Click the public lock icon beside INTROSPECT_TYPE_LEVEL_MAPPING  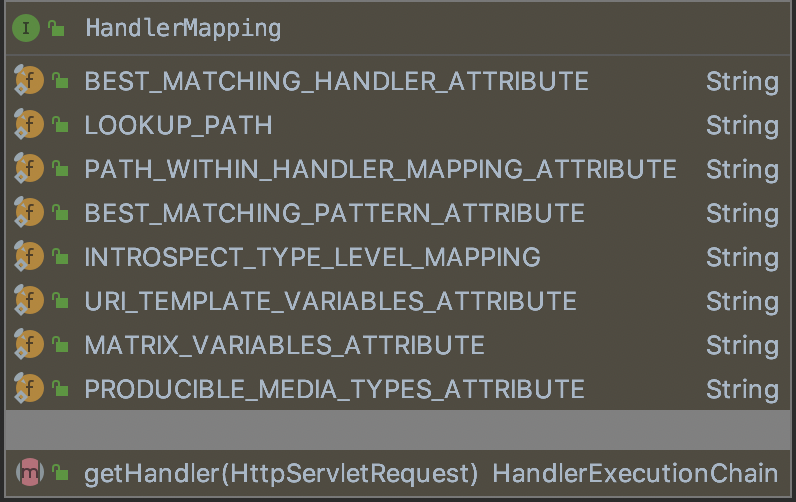[60, 258]
